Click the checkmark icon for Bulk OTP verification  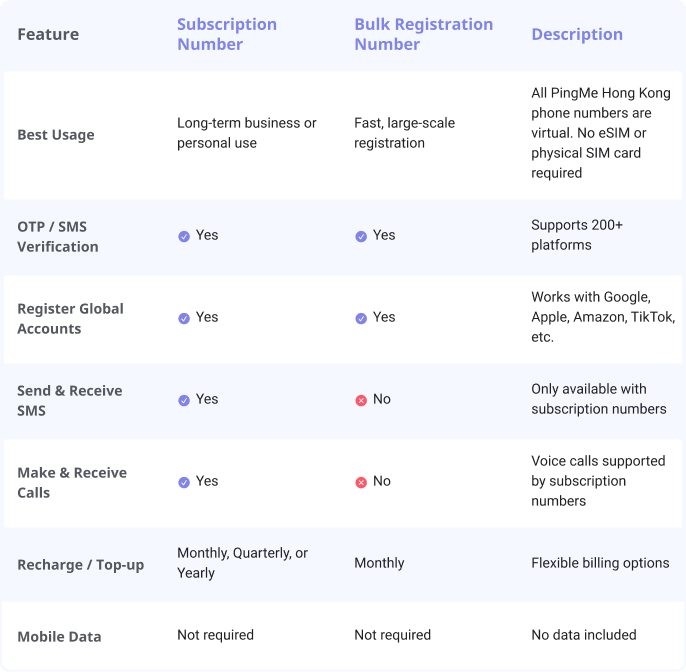tap(361, 236)
